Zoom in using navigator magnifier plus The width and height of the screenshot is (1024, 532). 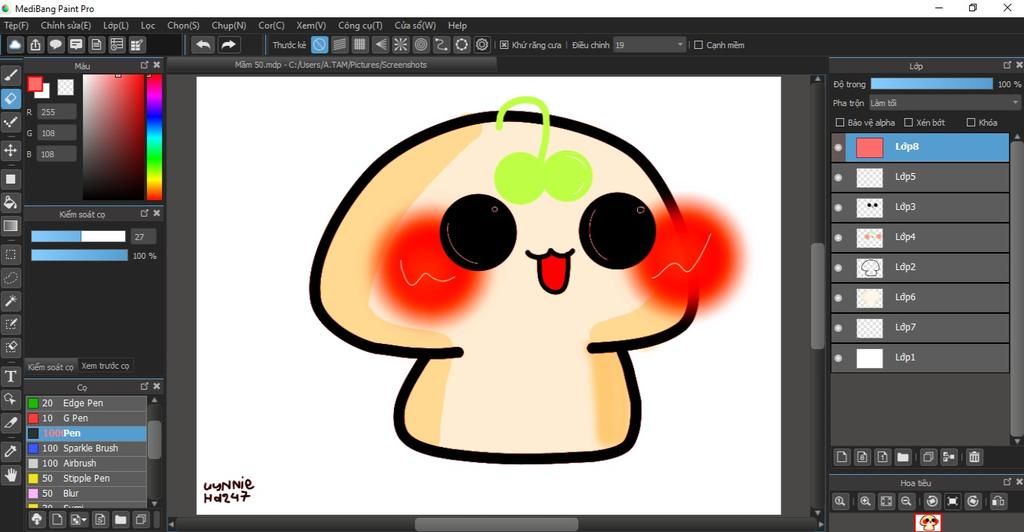coord(865,501)
